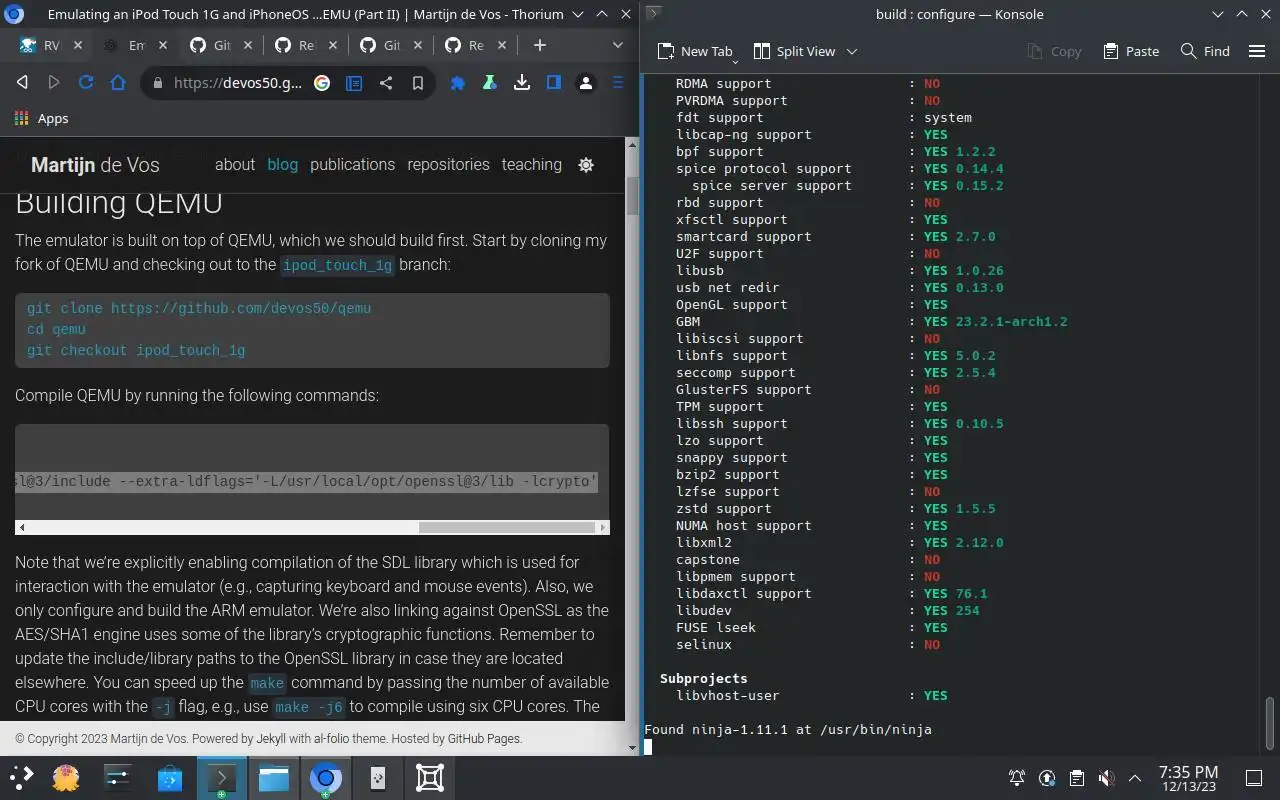1280x800 pixels.
Task: Click the code block horizontal scrollbar thumb
Action: pyautogui.click(x=508, y=527)
